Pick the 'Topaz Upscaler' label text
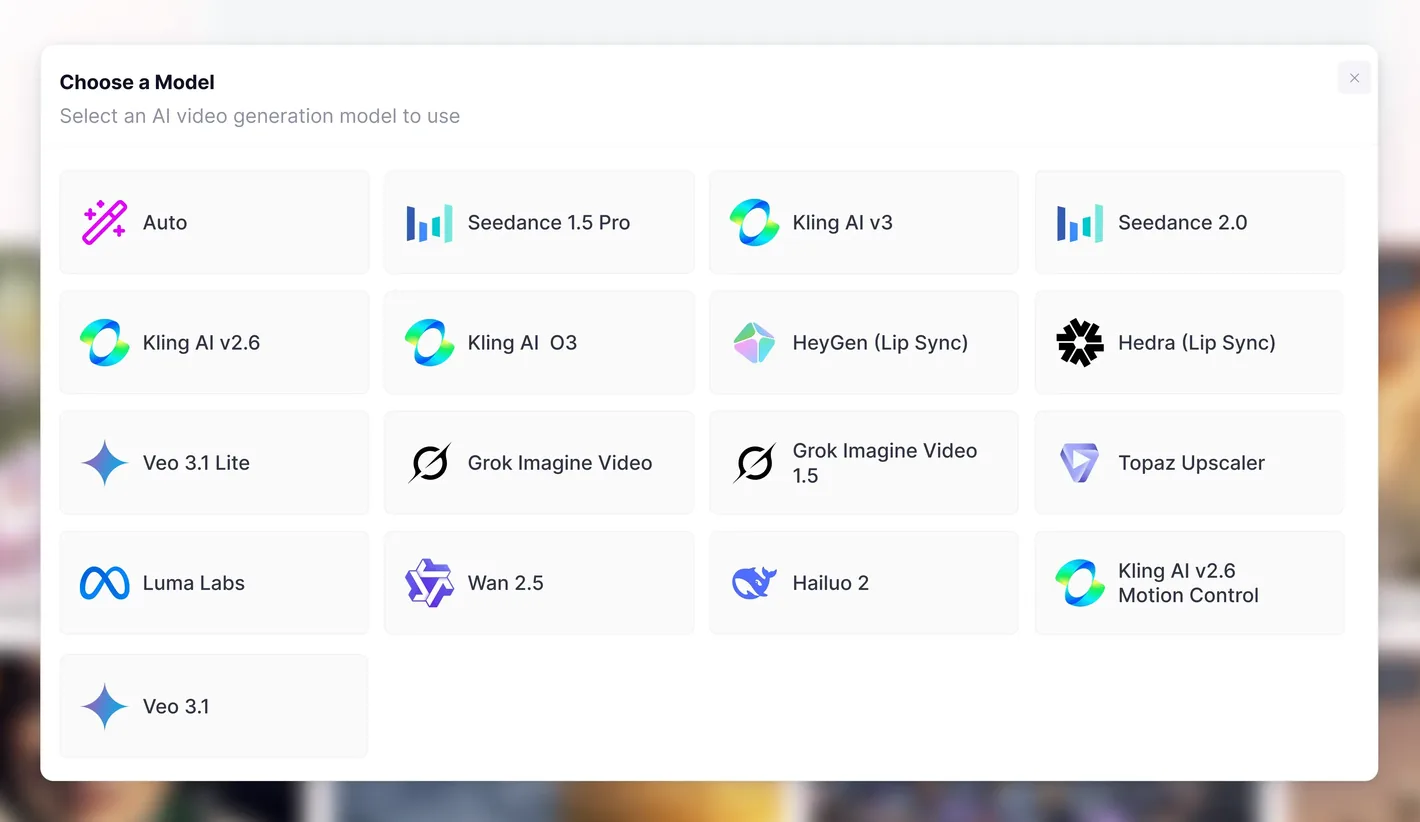 click(1192, 463)
